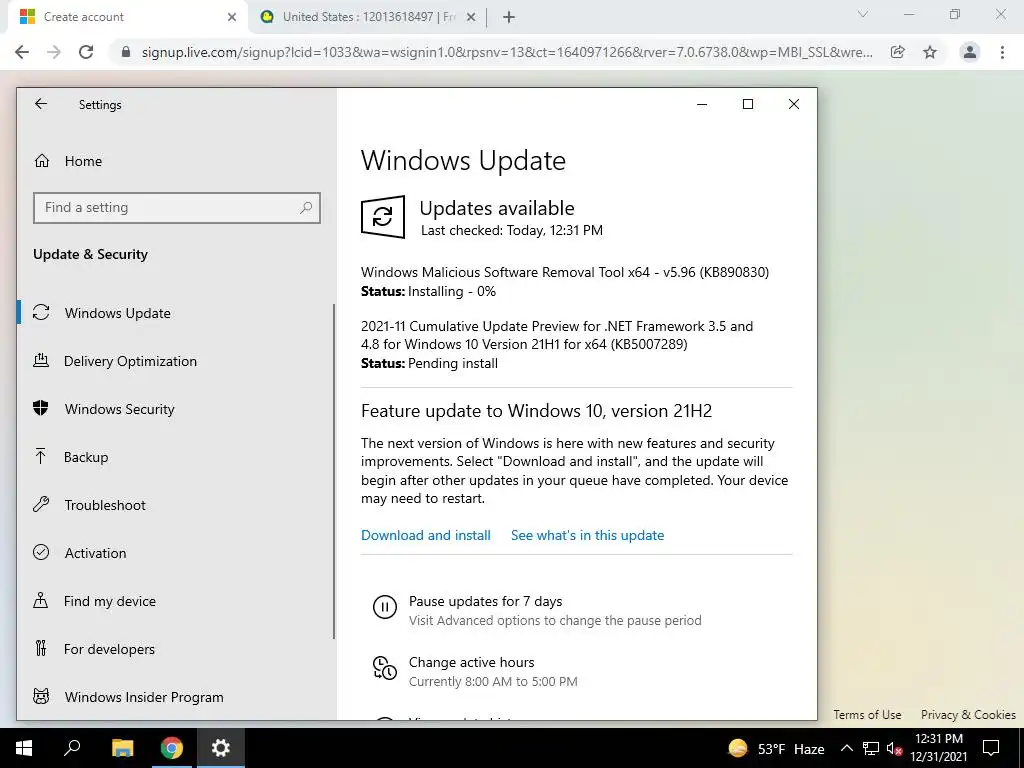The image size is (1024, 768).
Task: Open the Chrome profile icon
Action: [x=970, y=52]
